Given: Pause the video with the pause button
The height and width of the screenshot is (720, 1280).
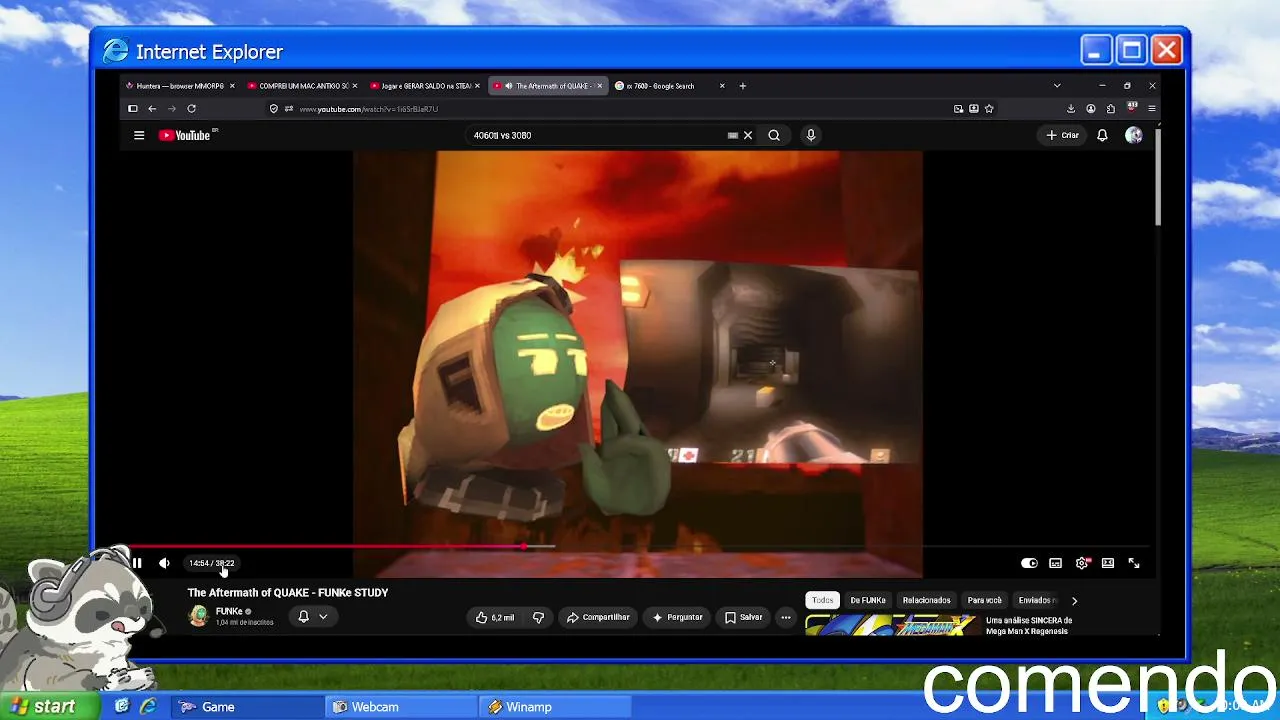Looking at the screenshot, I should (x=137, y=563).
